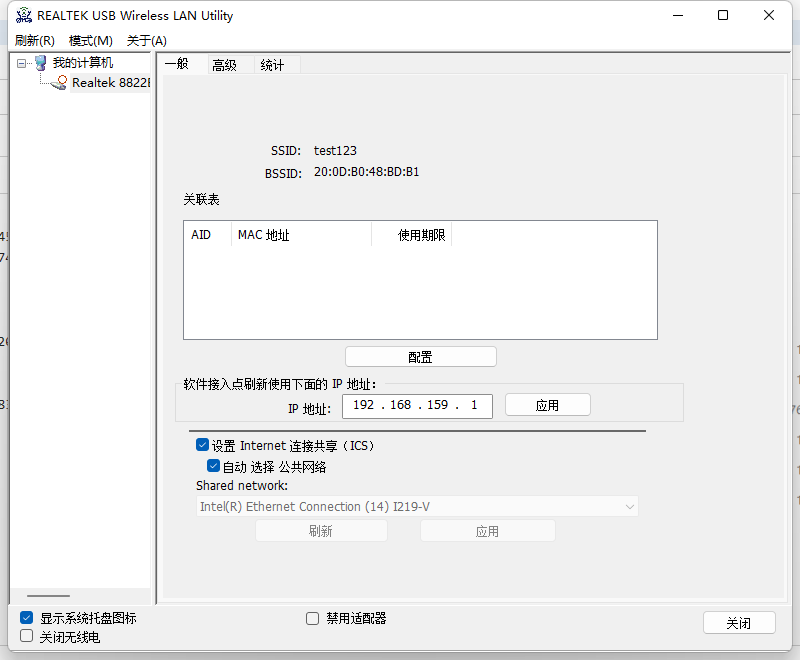Click the 刷新 button under Shared network
Viewport: 800px width, 660px height.
[x=321, y=531]
